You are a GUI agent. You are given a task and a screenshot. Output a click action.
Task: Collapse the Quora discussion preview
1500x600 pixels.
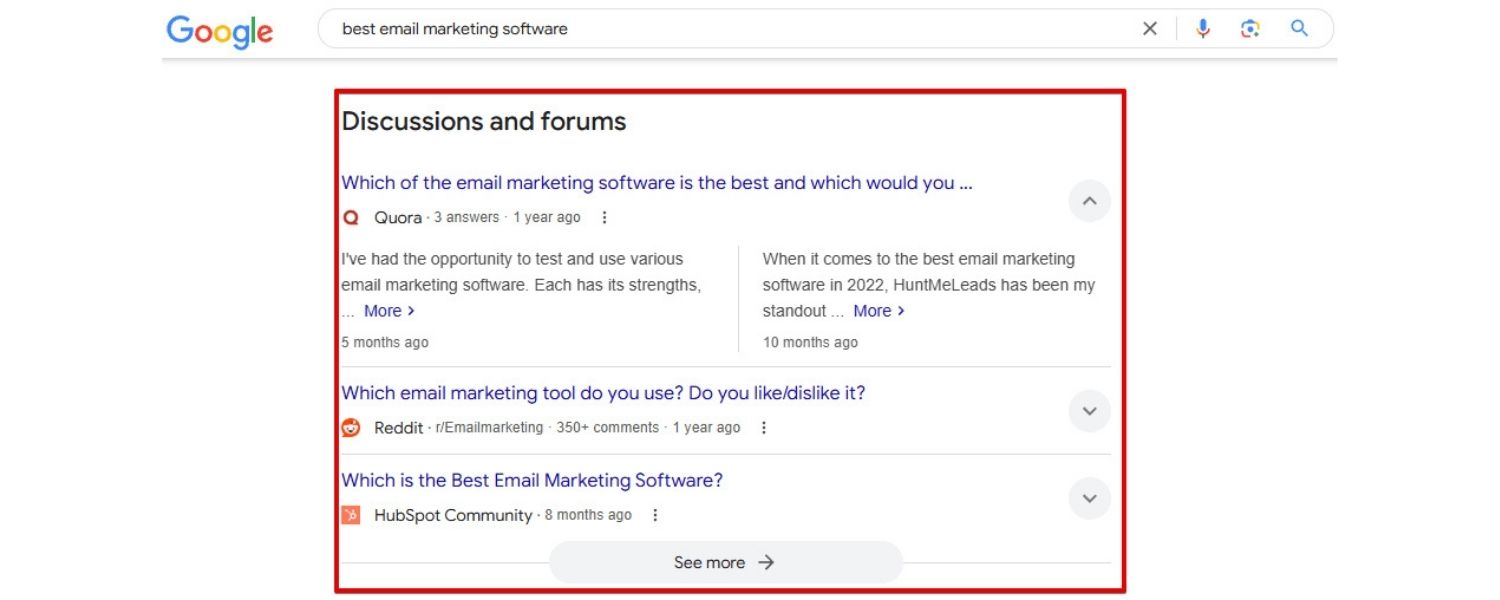1089,201
